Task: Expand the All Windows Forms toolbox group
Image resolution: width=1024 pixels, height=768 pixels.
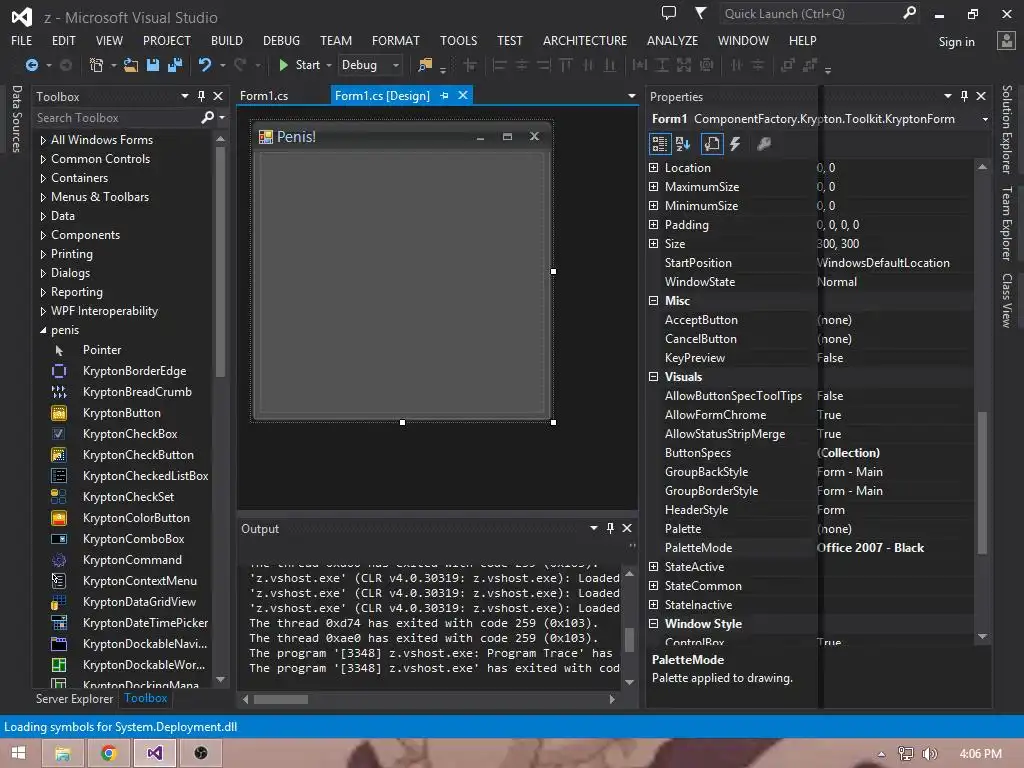Action: (43, 140)
